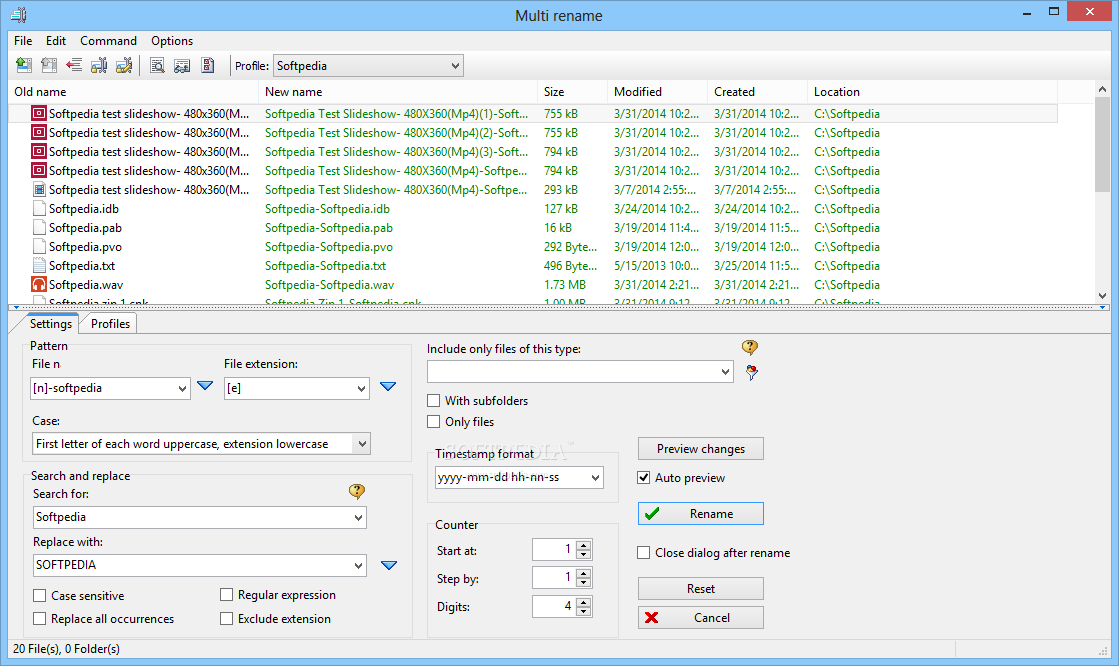Expand the Search for dropdown
This screenshot has width=1119, height=666.
[x=358, y=518]
